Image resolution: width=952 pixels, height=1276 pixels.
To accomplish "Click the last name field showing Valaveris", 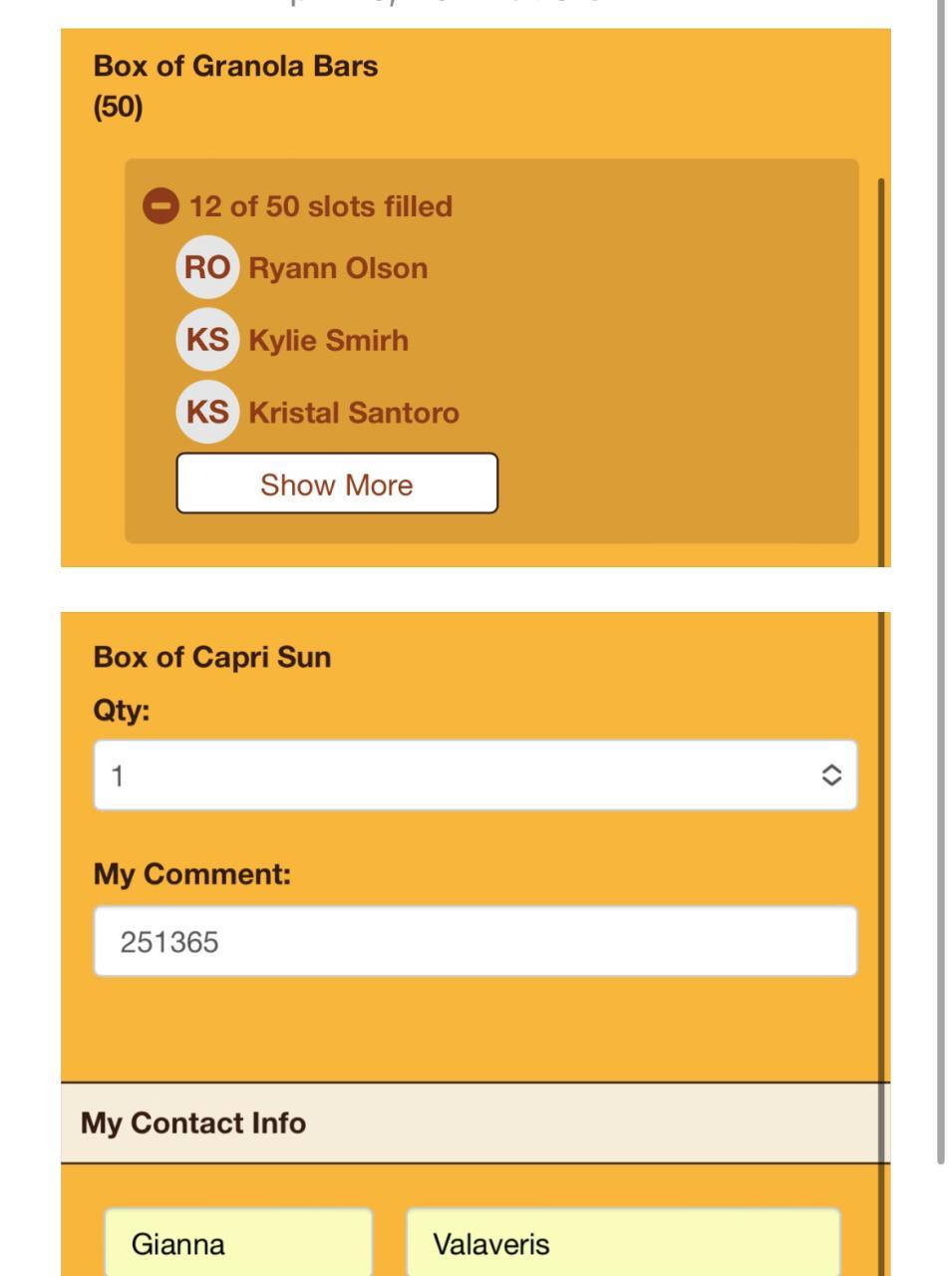I will (x=622, y=1243).
